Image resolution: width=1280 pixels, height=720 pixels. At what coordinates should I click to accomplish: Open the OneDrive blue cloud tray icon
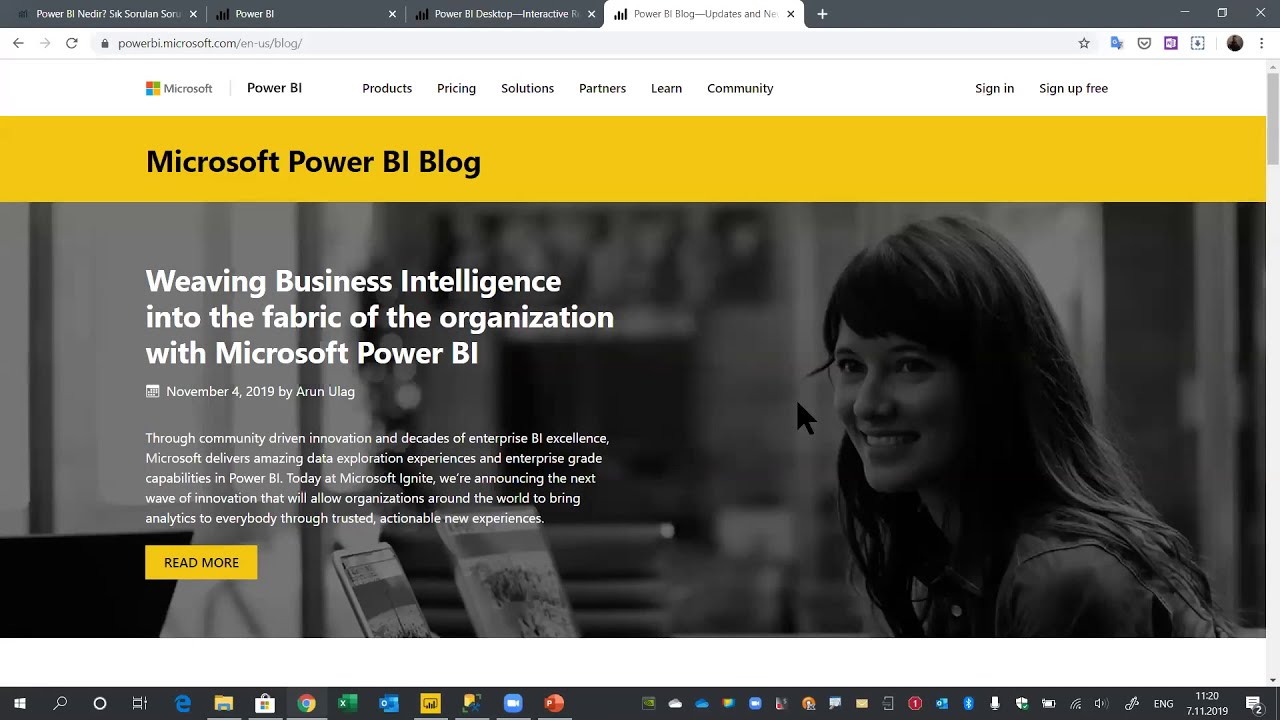coord(702,704)
